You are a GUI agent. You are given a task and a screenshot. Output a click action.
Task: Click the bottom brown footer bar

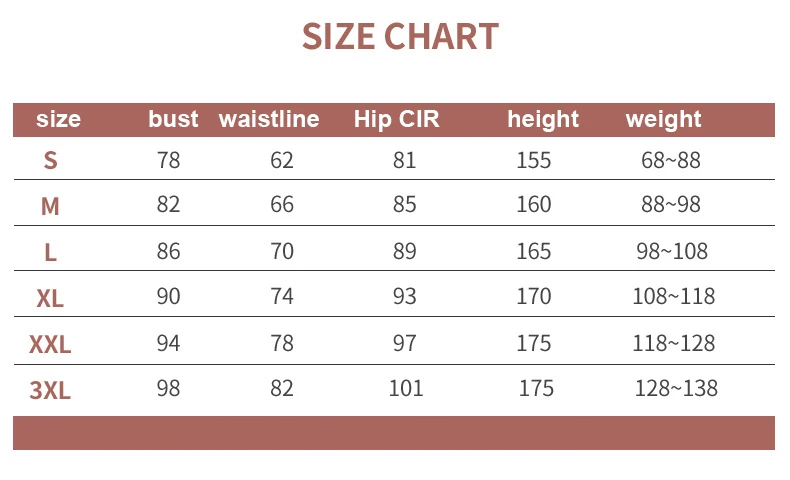point(394,433)
